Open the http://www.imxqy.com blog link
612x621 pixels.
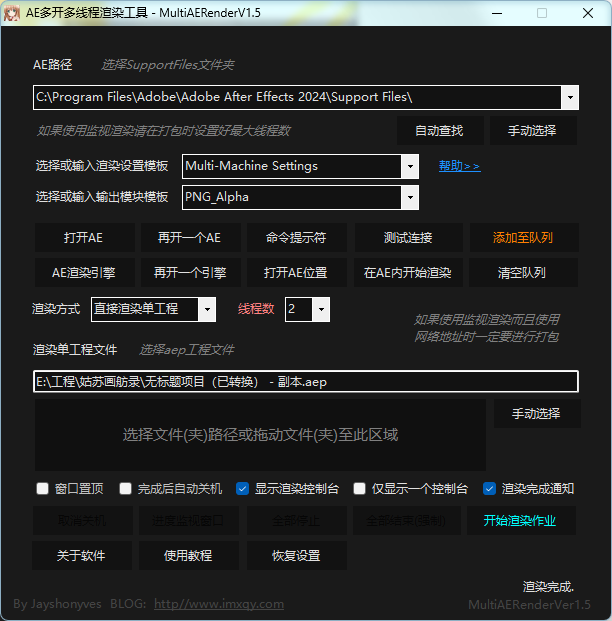click(x=219, y=604)
